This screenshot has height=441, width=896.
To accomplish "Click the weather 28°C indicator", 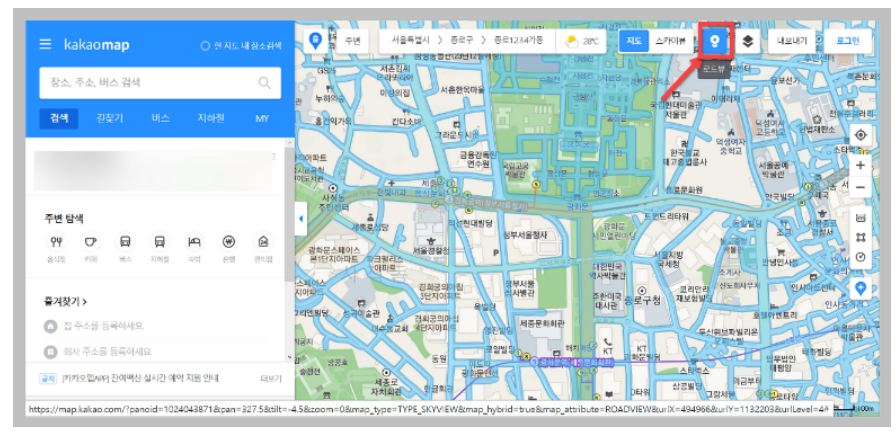I will [x=582, y=41].
